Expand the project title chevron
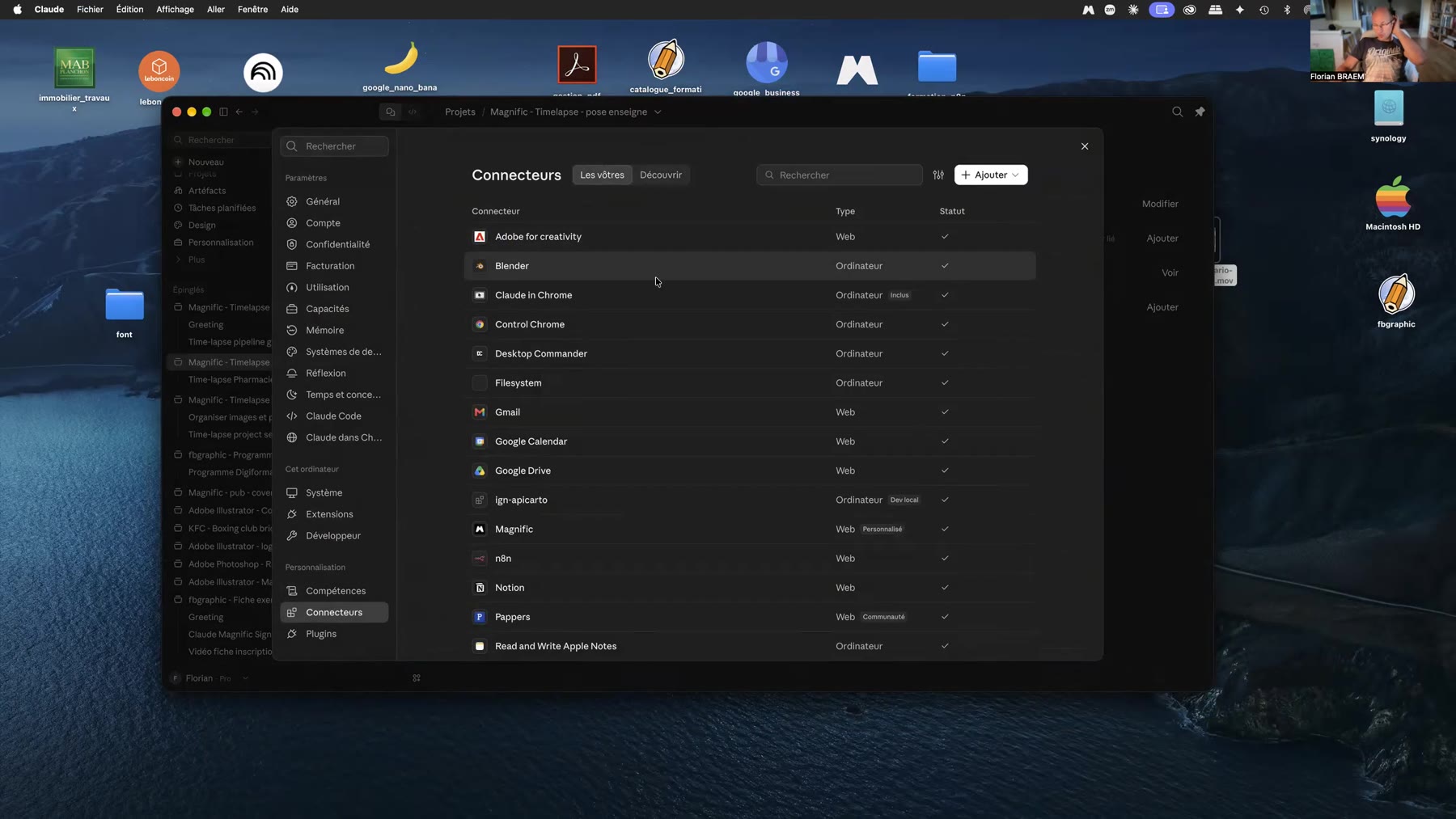1456x819 pixels. [658, 112]
